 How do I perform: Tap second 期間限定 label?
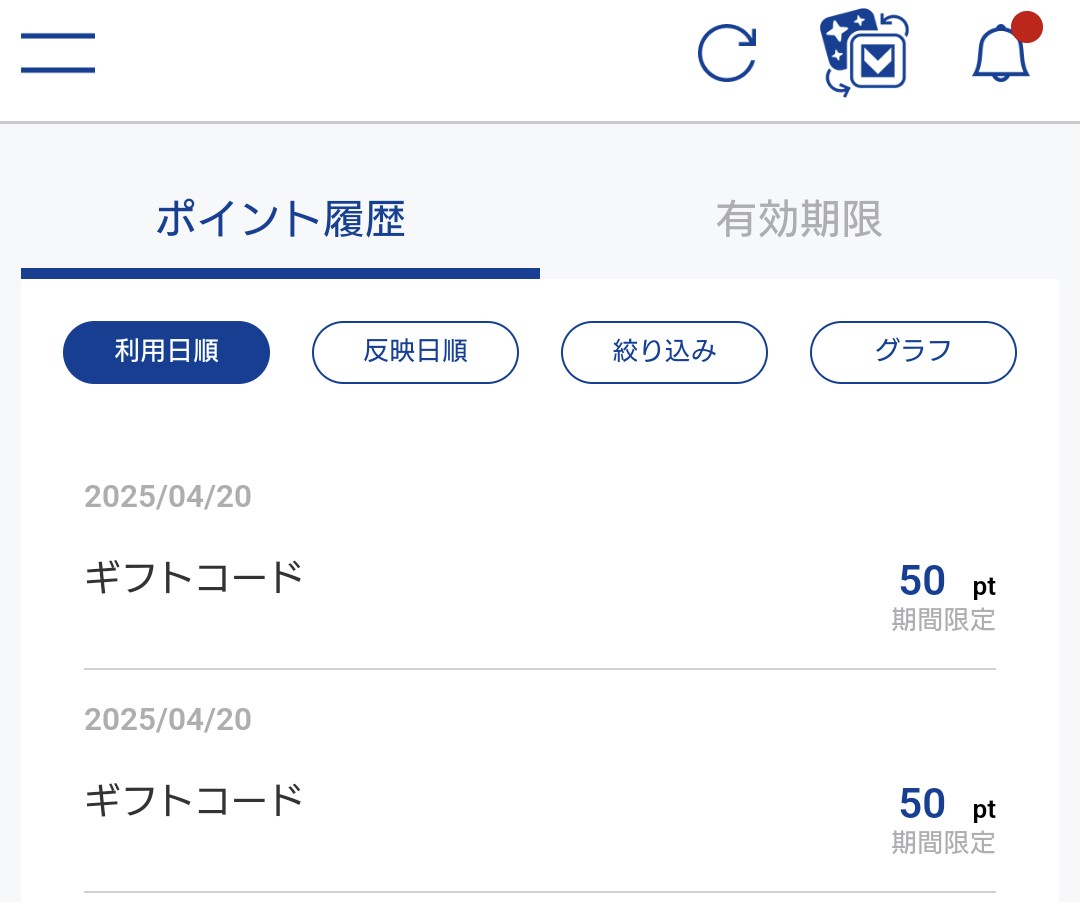[943, 843]
